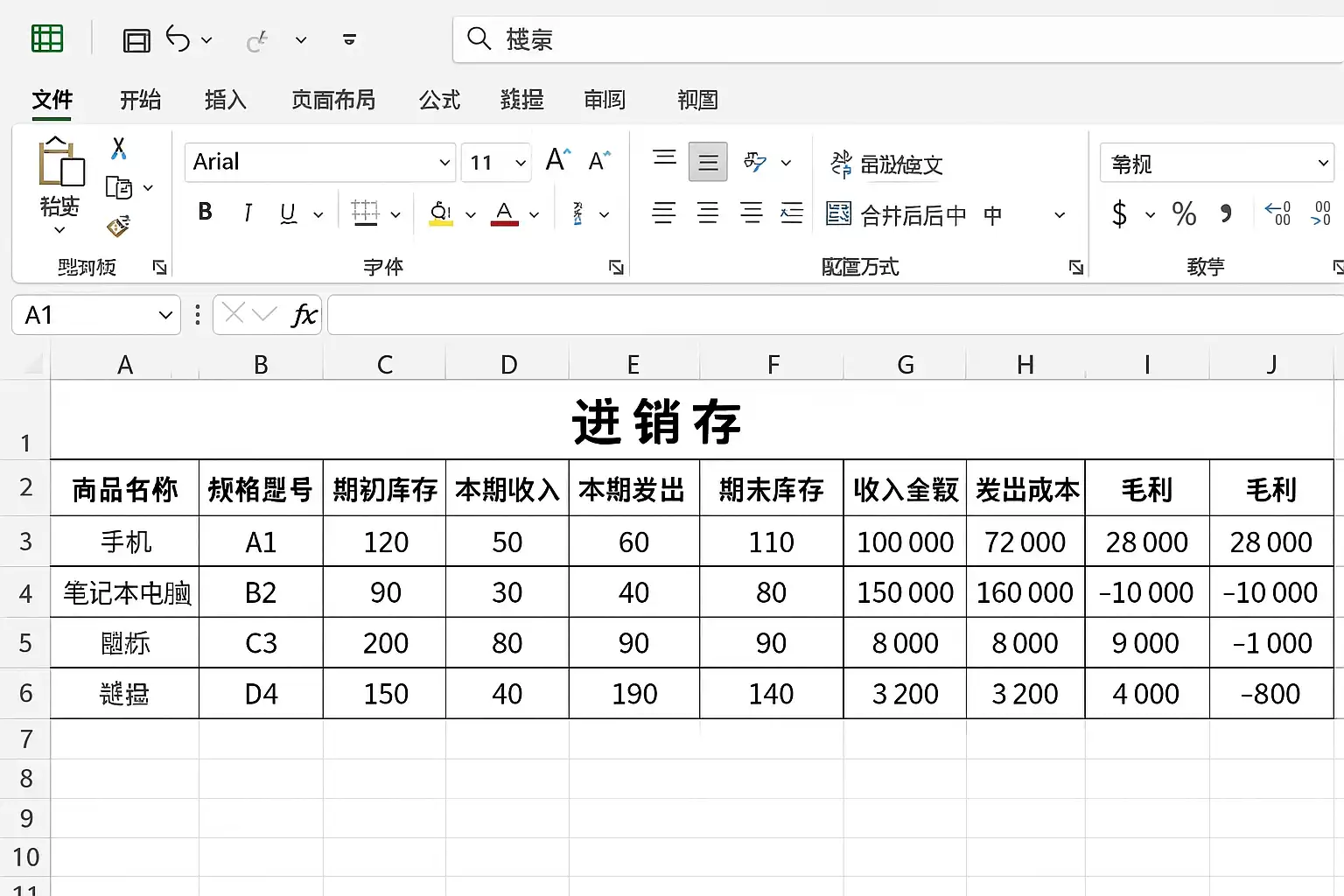Viewport: 1344px width, 896px height.
Task: Click the Save icon in title bar
Action: [x=136, y=40]
